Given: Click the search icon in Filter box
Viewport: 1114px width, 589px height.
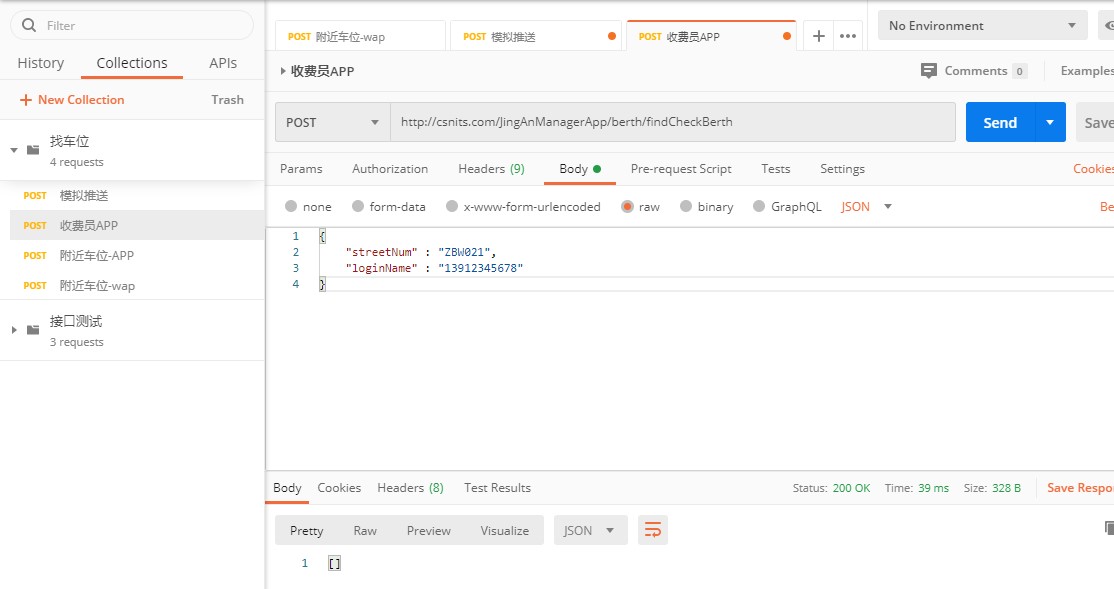Looking at the screenshot, I should [x=29, y=25].
